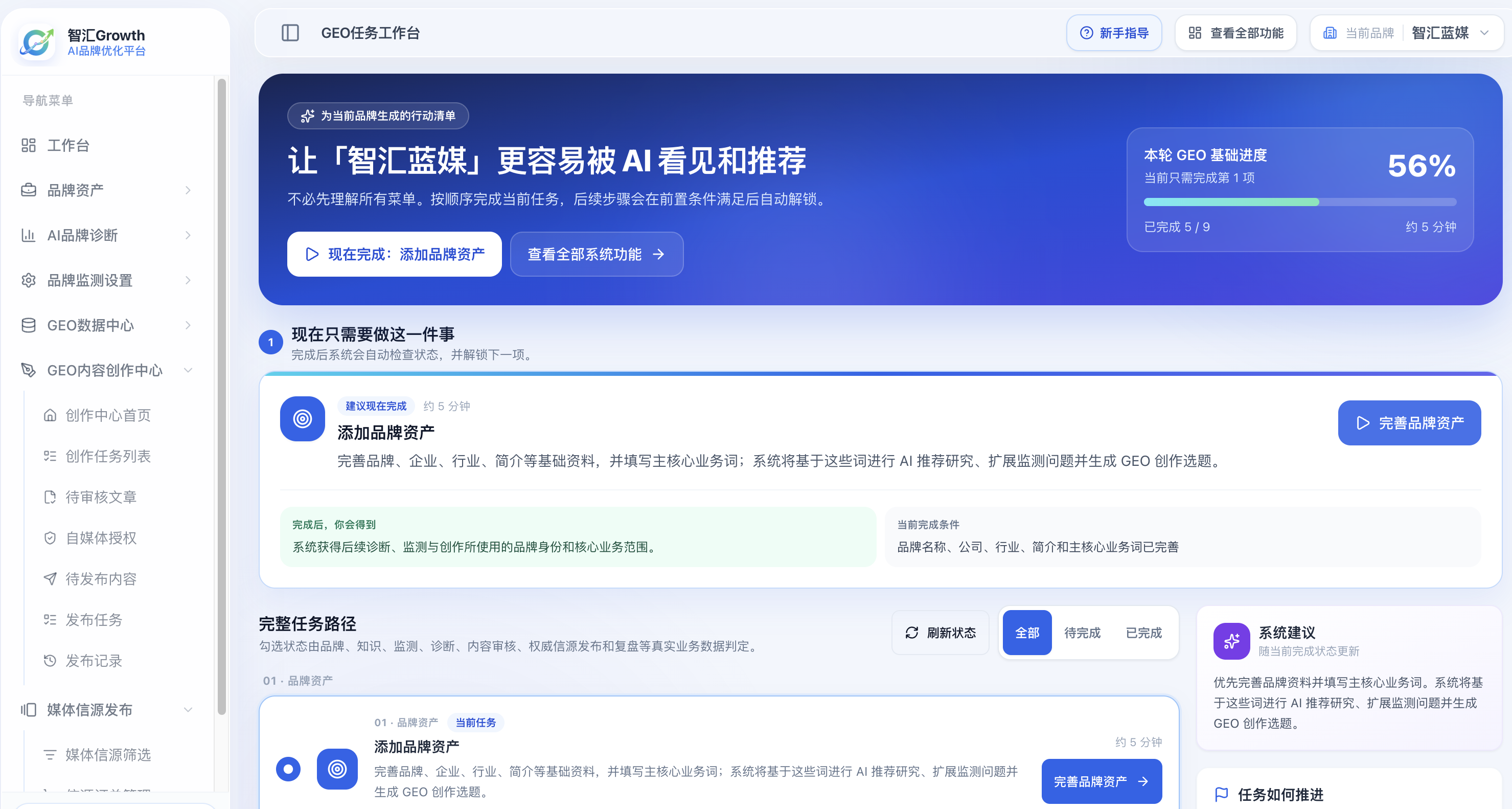Select the radio circle for 添加品牌资产 task
Viewport: 1512px width, 809px height.
point(288,769)
